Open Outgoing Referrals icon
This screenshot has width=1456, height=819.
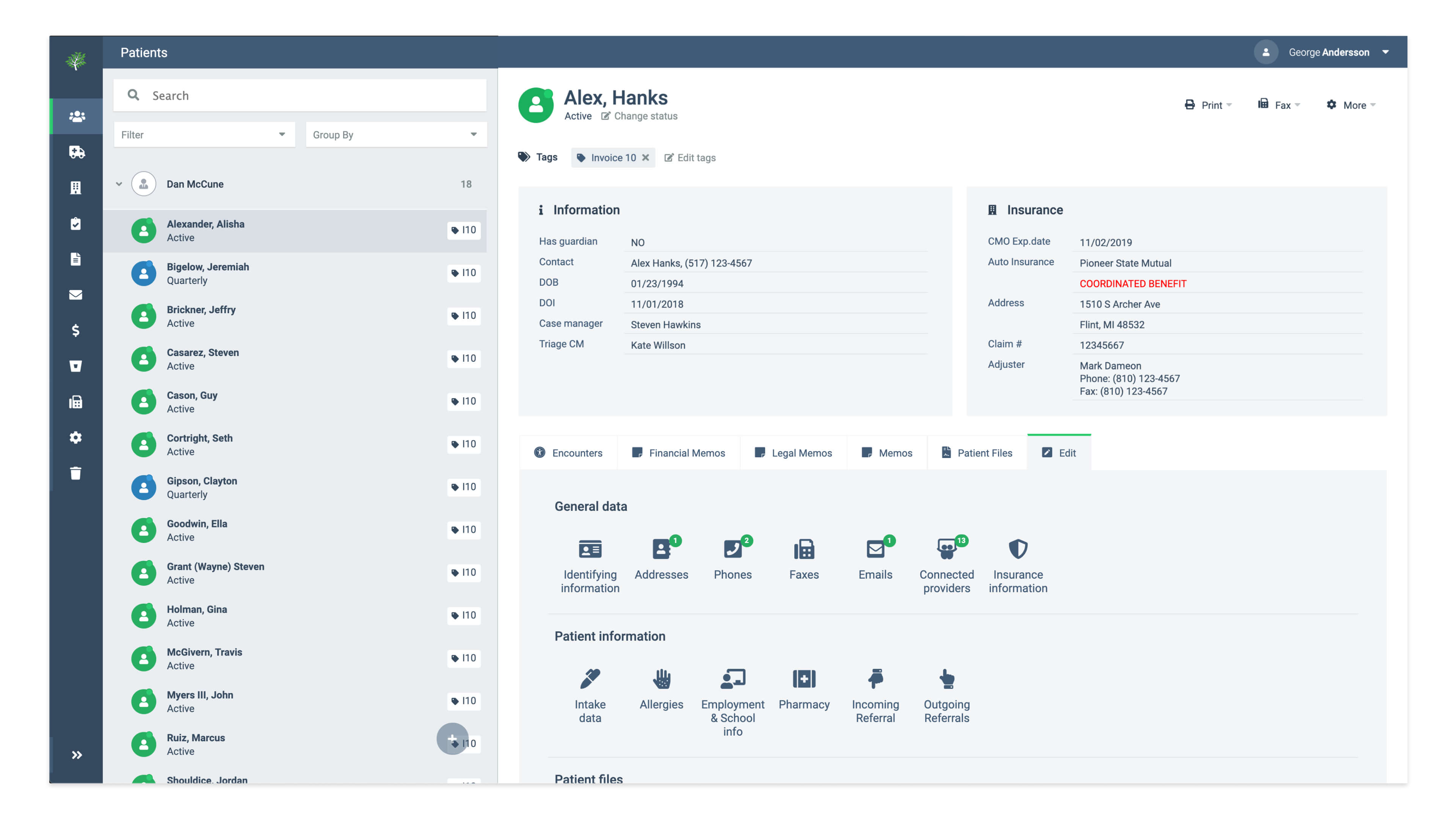pyautogui.click(x=947, y=695)
